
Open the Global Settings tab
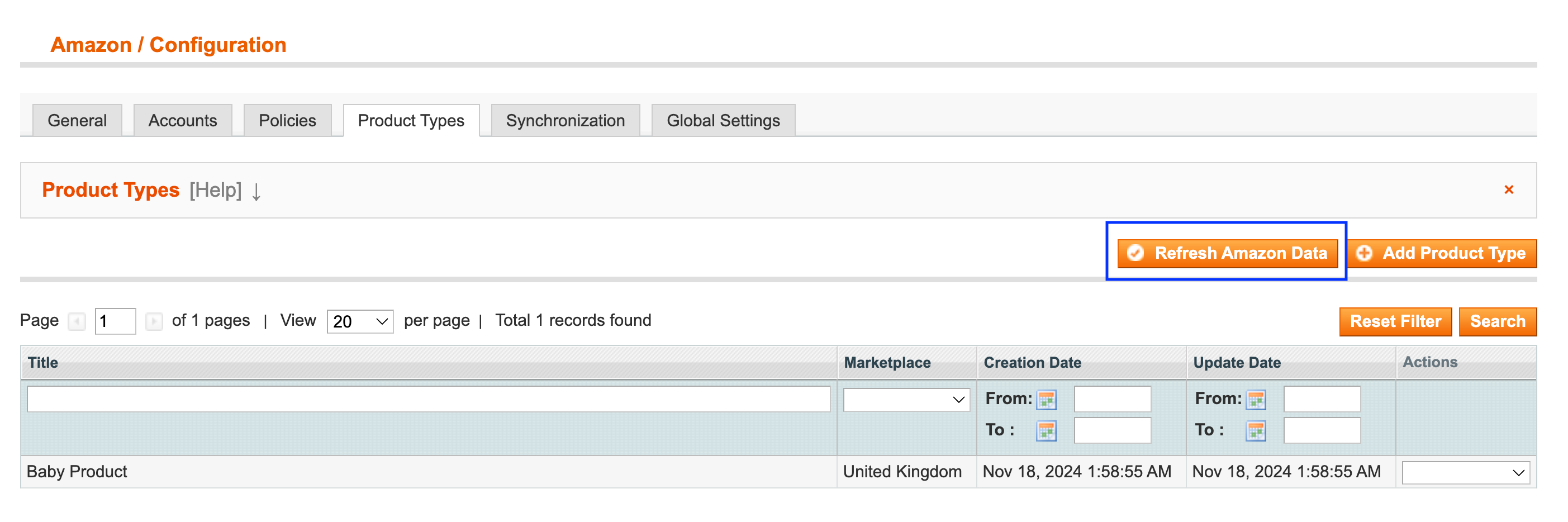coord(723,121)
